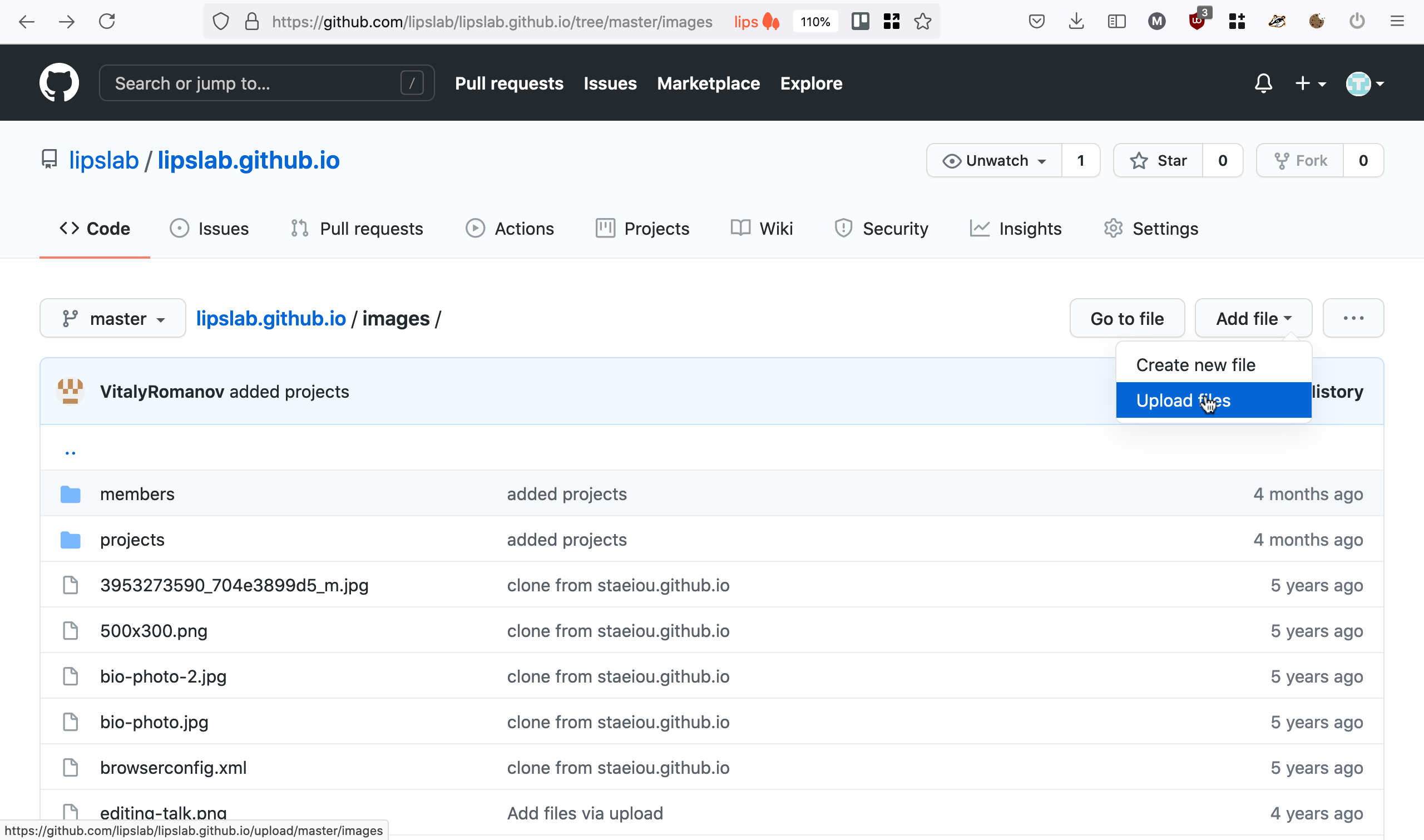The image size is (1424, 840).
Task: Click the members folder icon
Action: coord(70,494)
